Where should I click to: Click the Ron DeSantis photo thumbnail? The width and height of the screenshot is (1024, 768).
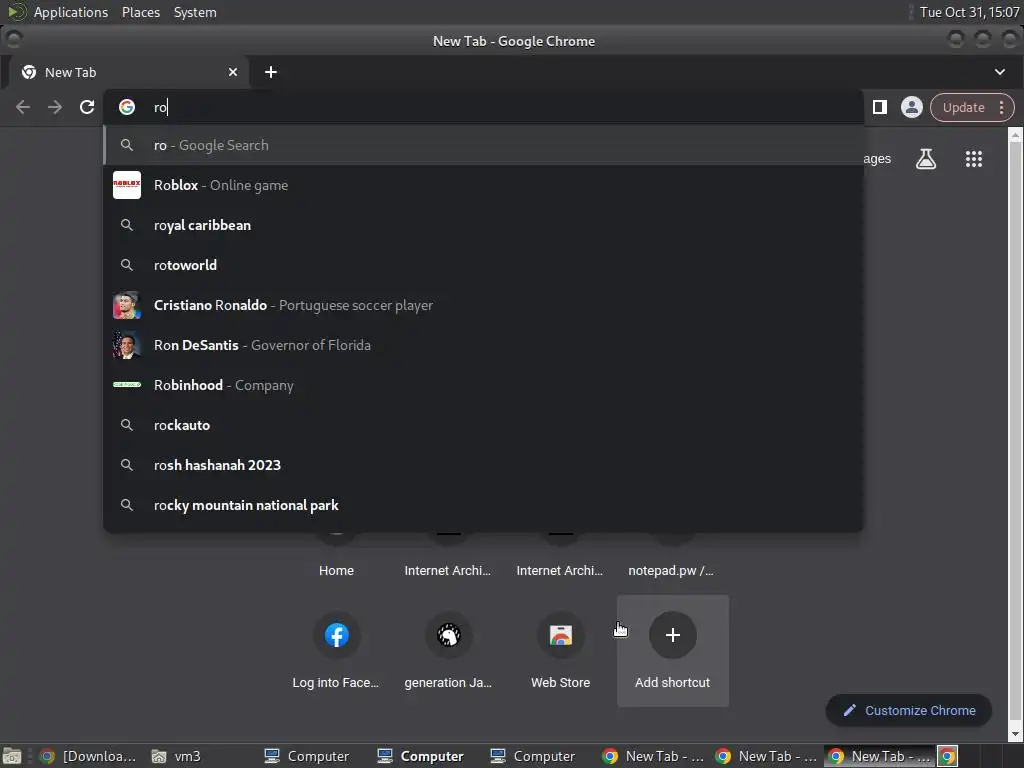coord(127,345)
